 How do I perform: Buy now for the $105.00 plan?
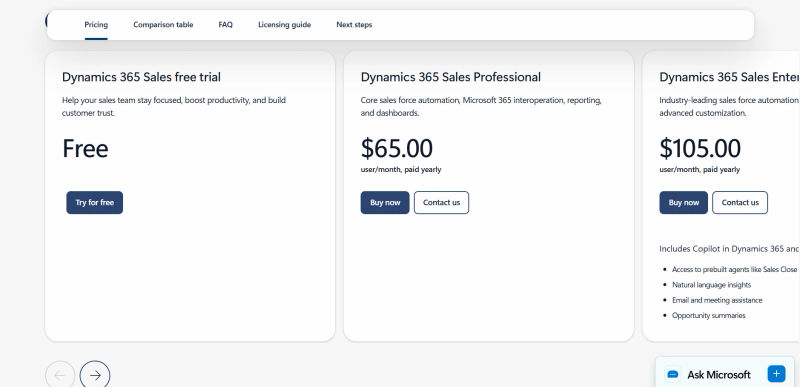pos(684,202)
